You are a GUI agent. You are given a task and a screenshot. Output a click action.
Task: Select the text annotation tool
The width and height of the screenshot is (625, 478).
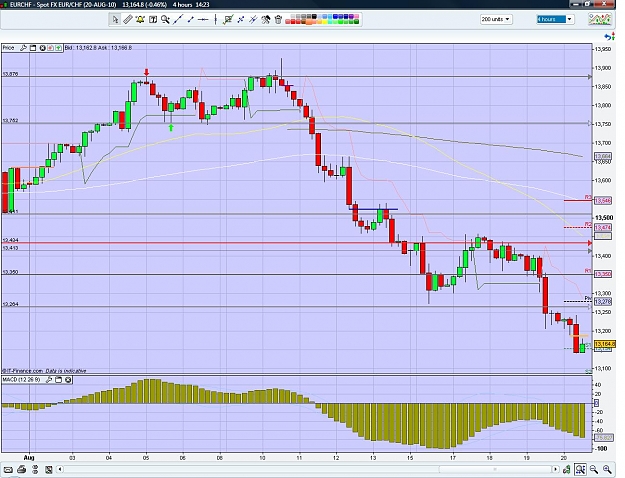[153, 19]
